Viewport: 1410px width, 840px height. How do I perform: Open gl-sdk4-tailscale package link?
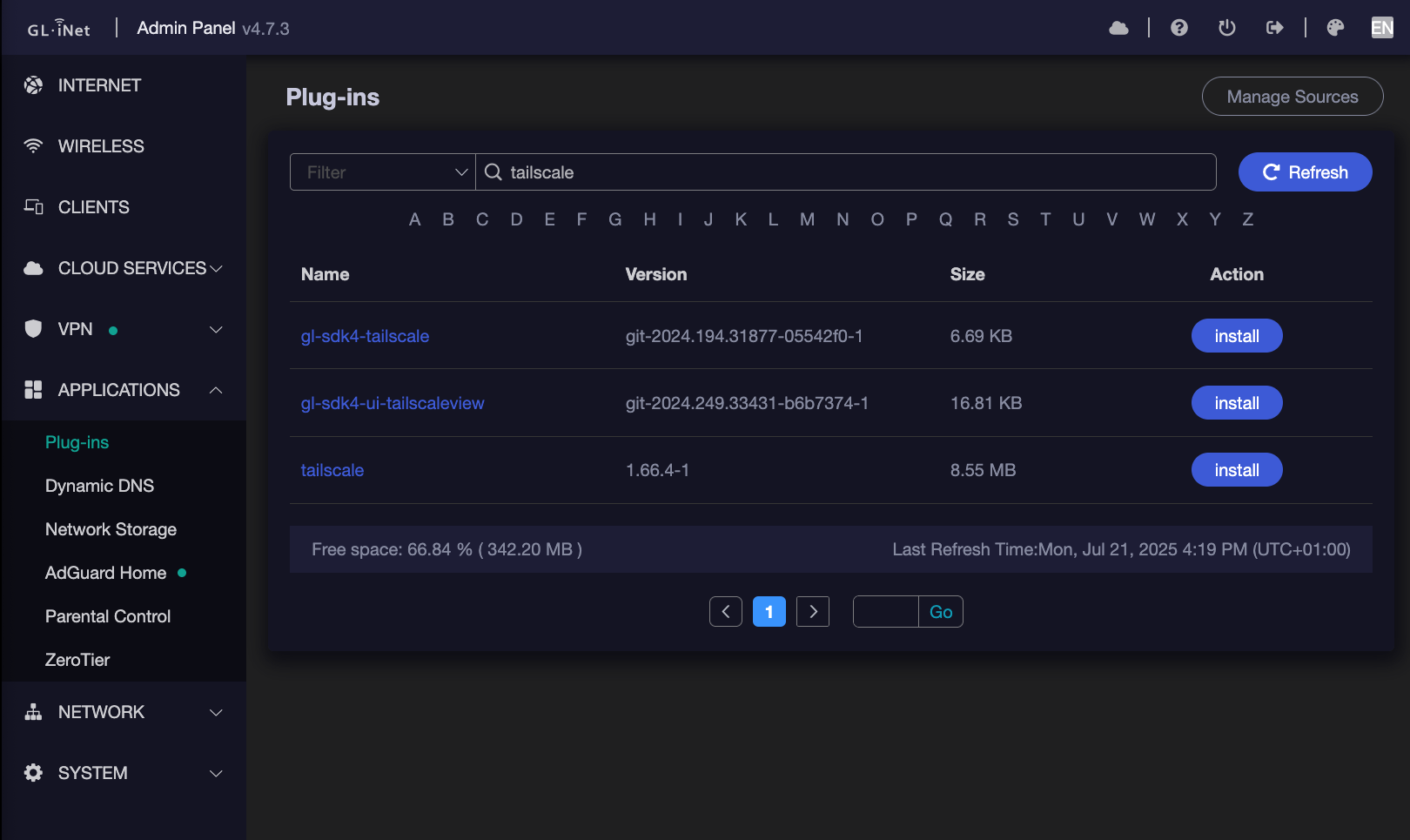pos(365,336)
